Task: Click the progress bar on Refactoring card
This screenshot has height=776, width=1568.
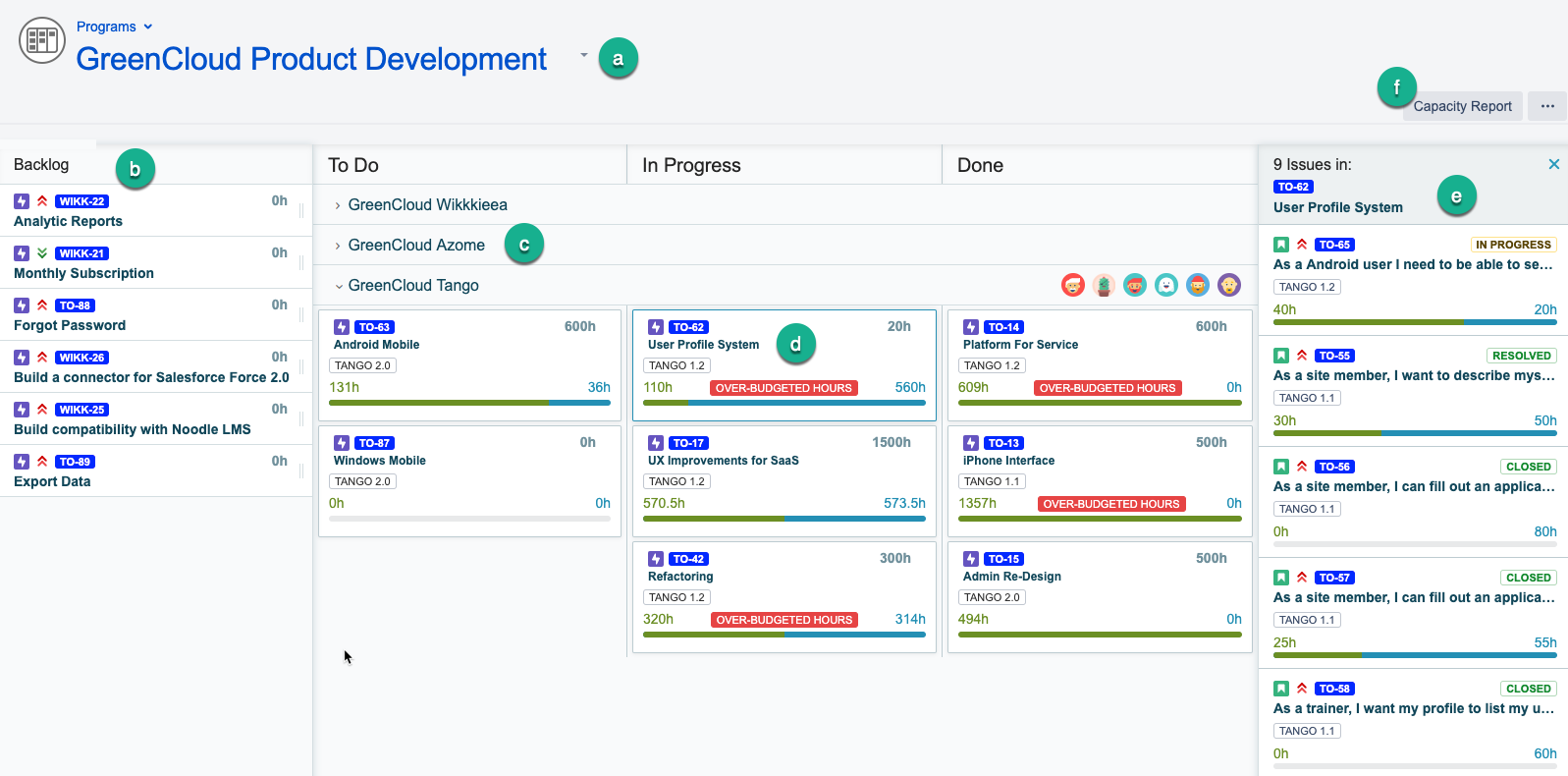Action: (x=784, y=635)
